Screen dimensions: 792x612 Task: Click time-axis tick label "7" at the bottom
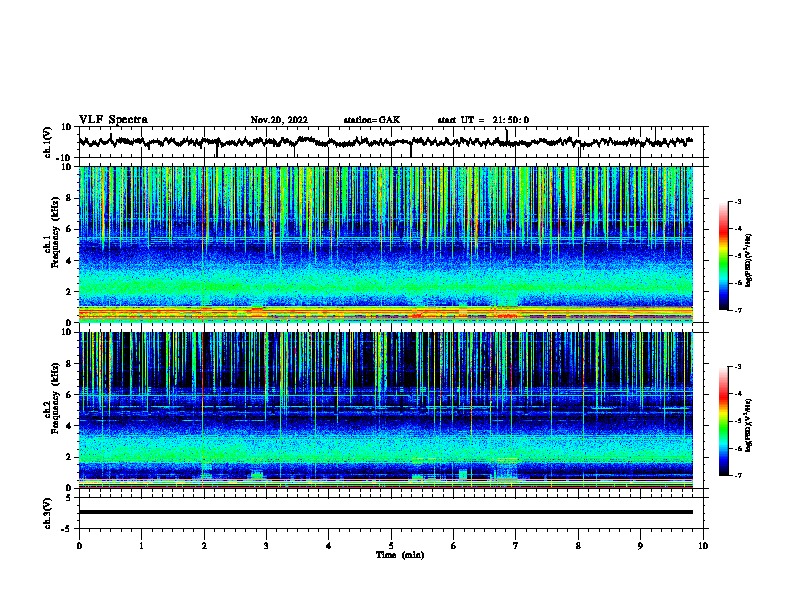516,546
